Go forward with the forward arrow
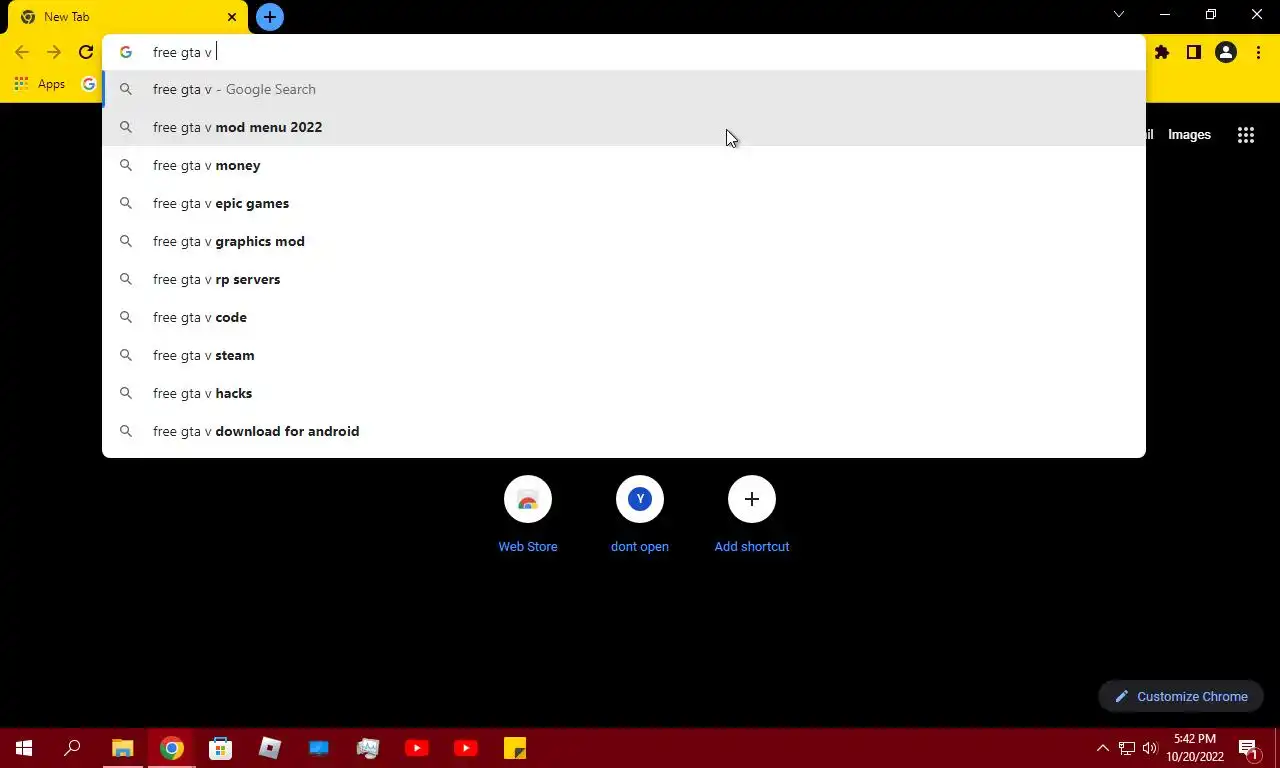 coord(54,52)
